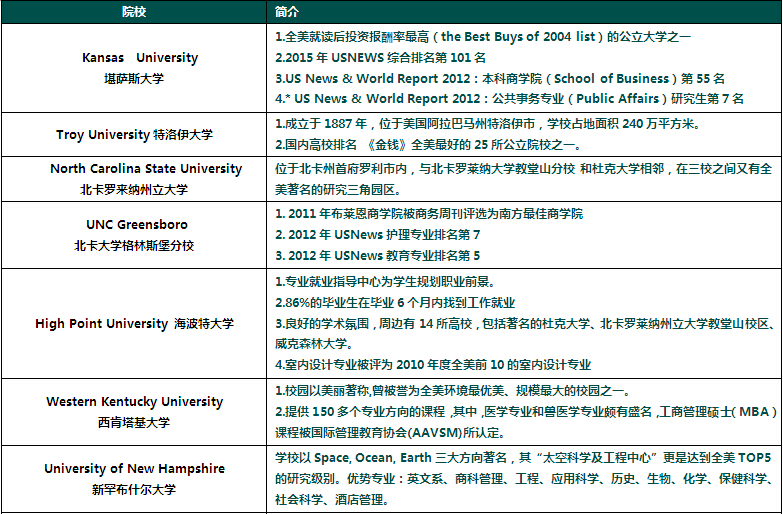Click the 简介 column header

pyautogui.click(x=287, y=12)
